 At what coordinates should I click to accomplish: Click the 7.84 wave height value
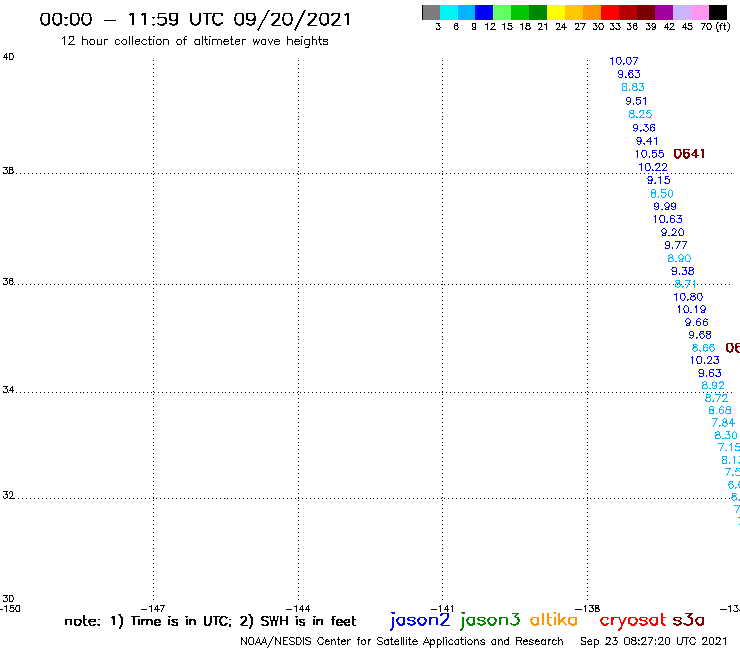tap(723, 422)
